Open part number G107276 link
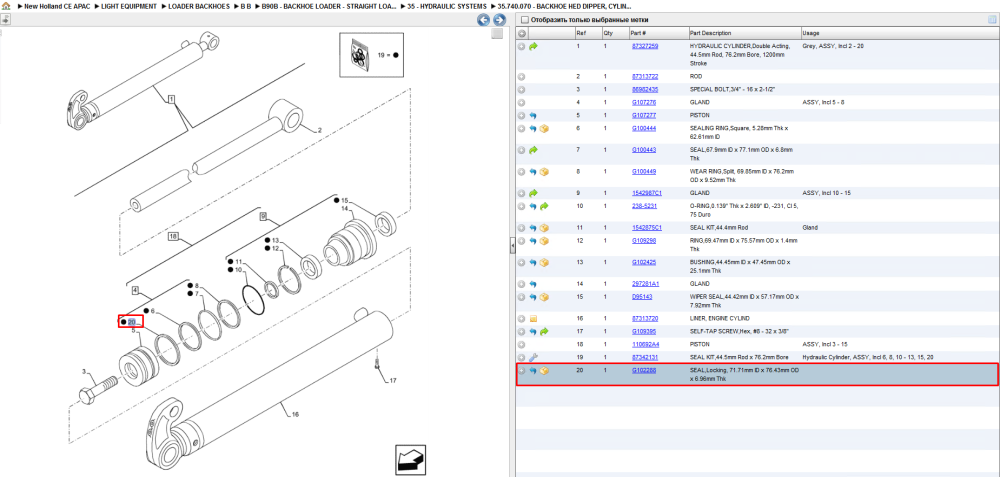Image resolution: width=1000 pixels, height=477 pixels. [644, 103]
